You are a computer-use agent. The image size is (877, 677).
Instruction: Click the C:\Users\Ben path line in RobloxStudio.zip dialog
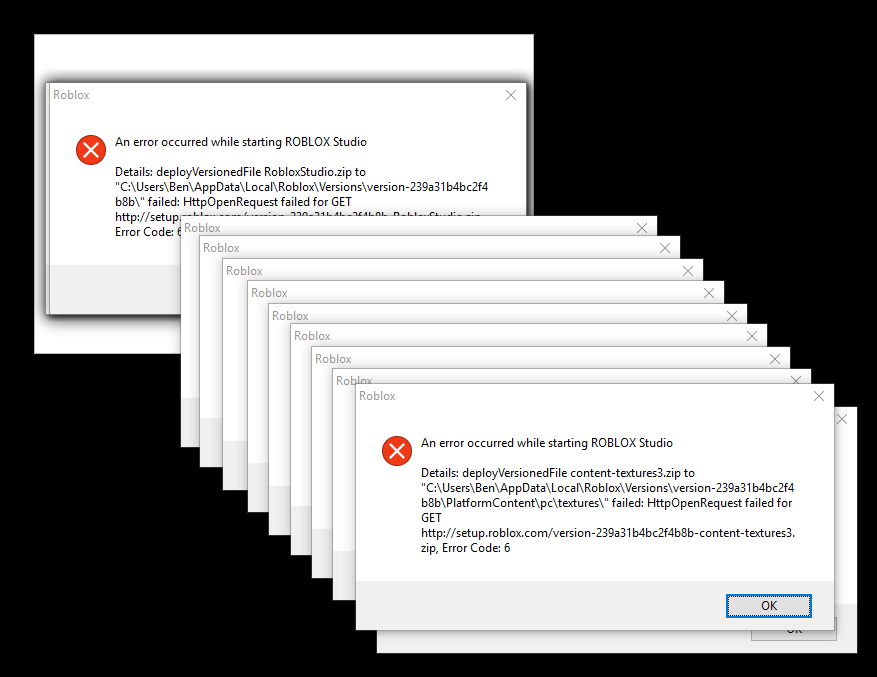tap(301, 187)
